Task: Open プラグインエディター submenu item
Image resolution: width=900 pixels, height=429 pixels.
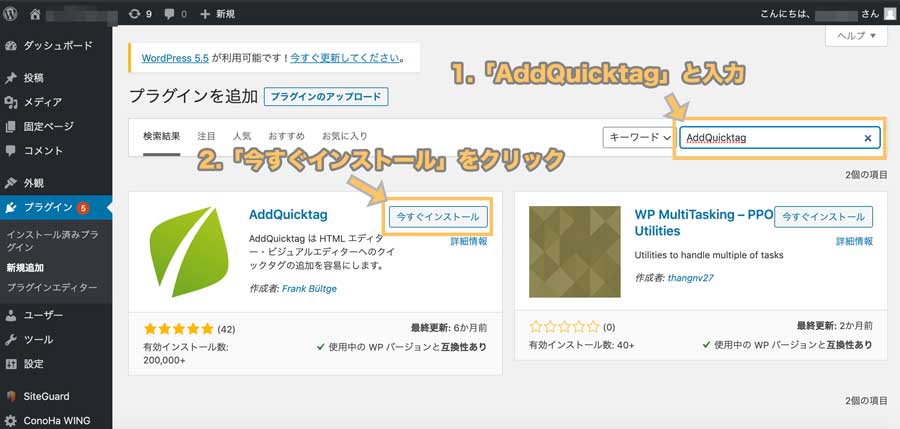Action: click(x=52, y=287)
